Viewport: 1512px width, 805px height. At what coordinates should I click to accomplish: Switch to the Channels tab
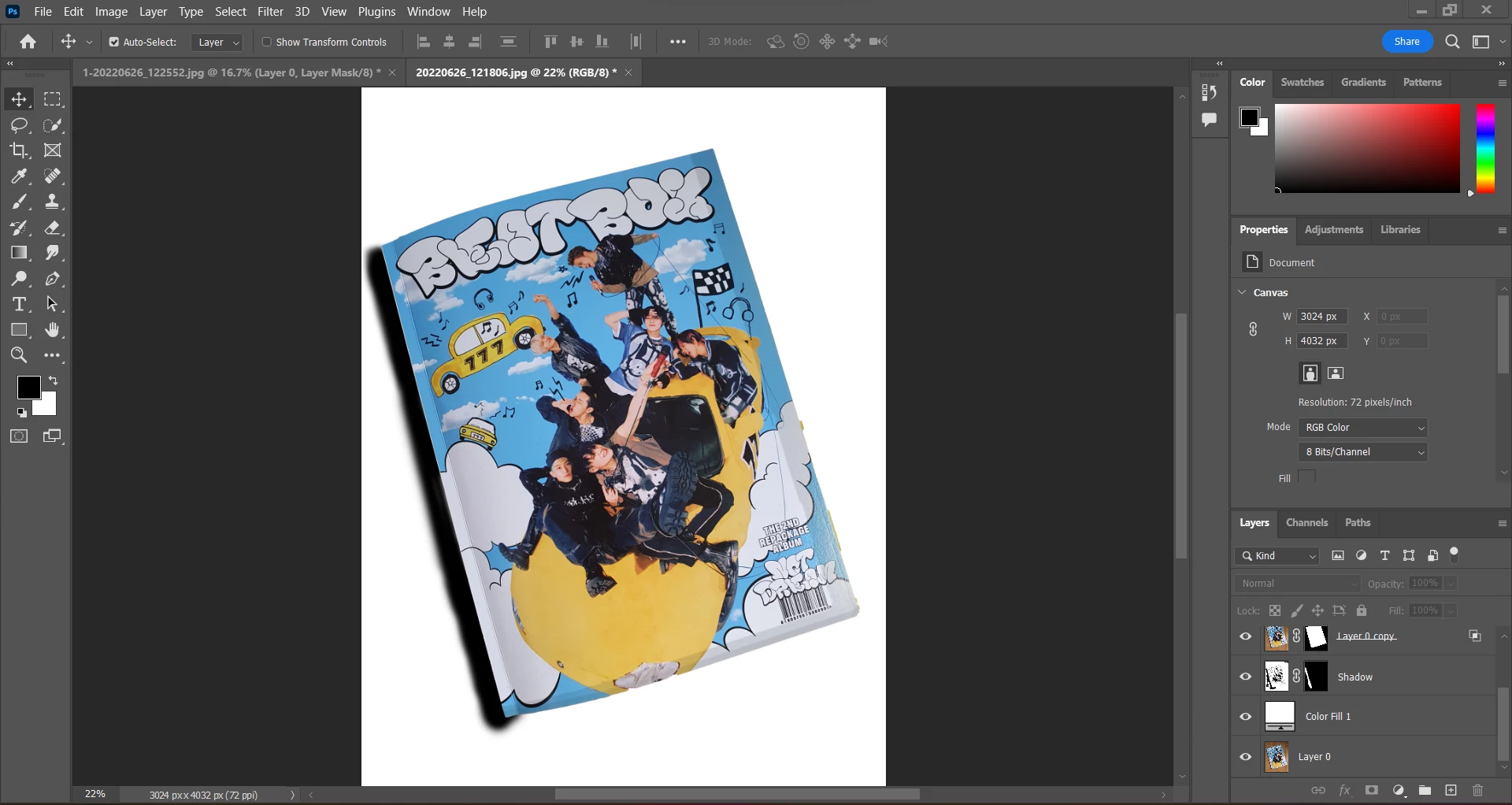point(1306,523)
